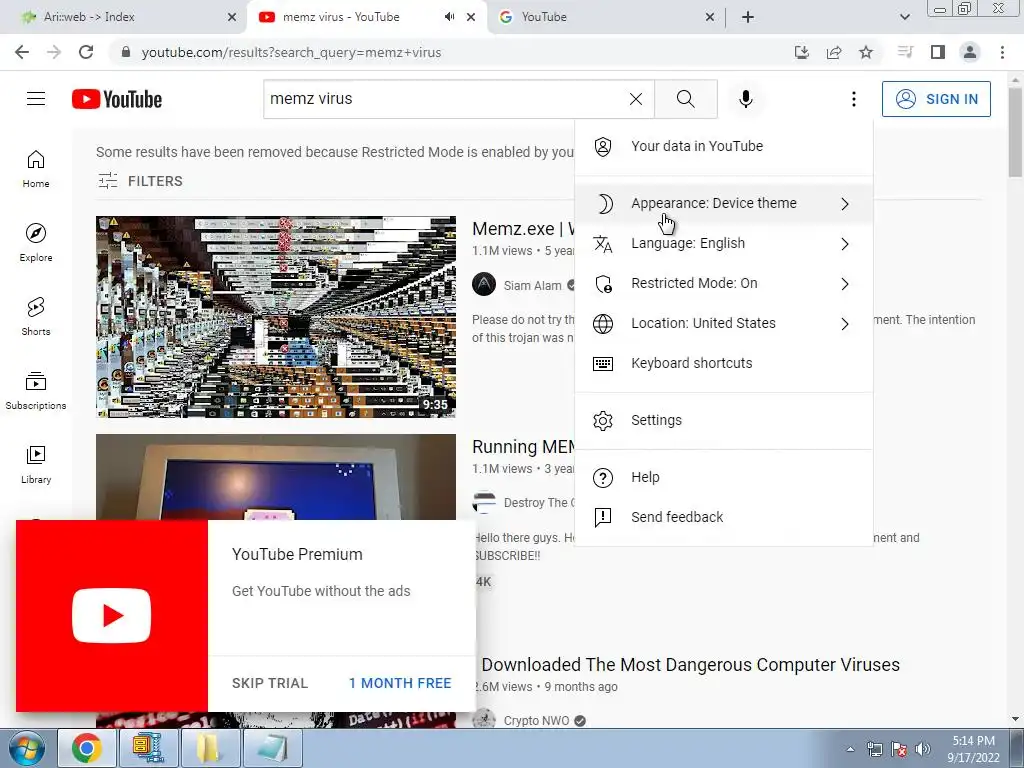Viewport: 1024px width, 768px height.
Task: Open the Chrome side panel icon
Action: point(938,52)
